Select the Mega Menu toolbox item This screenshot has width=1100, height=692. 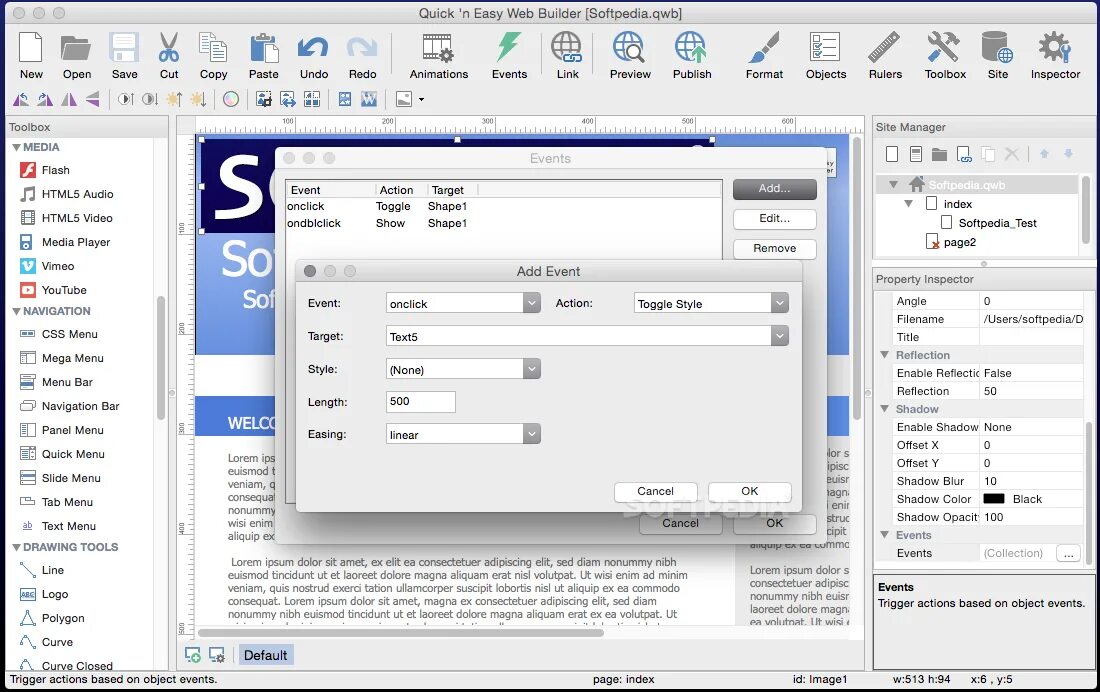[72, 358]
